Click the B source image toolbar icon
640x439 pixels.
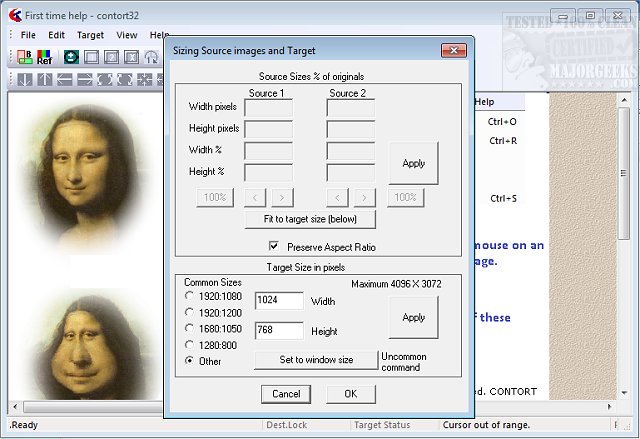[24, 57]
